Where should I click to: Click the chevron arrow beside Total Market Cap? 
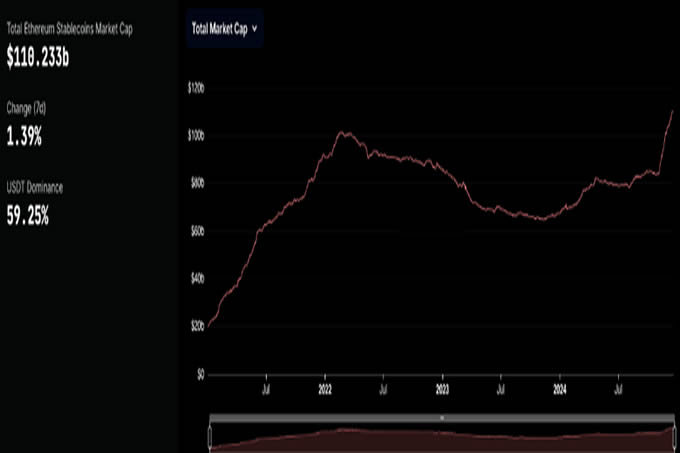(256, 29)
